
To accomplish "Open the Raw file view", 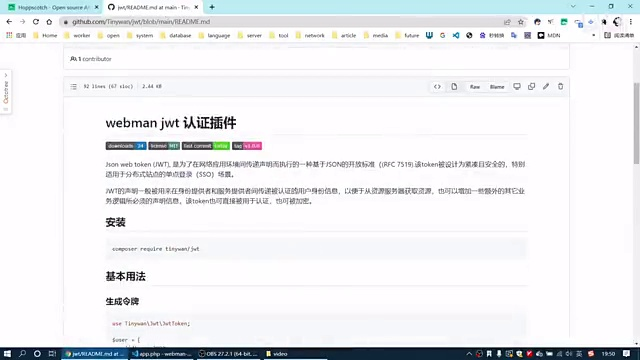I will click(475, 87).
